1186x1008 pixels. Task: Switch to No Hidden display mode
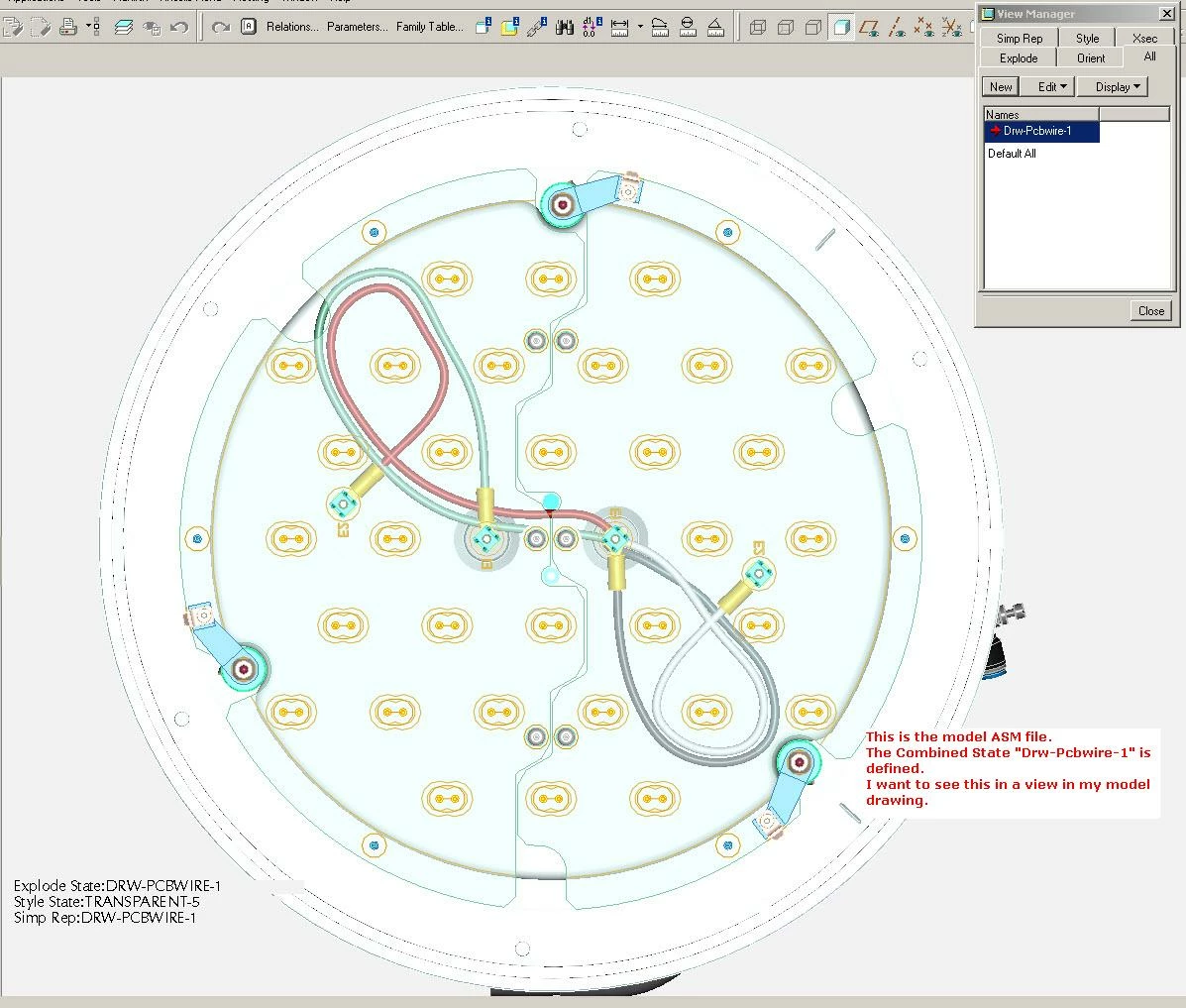[x=813, y=28]
